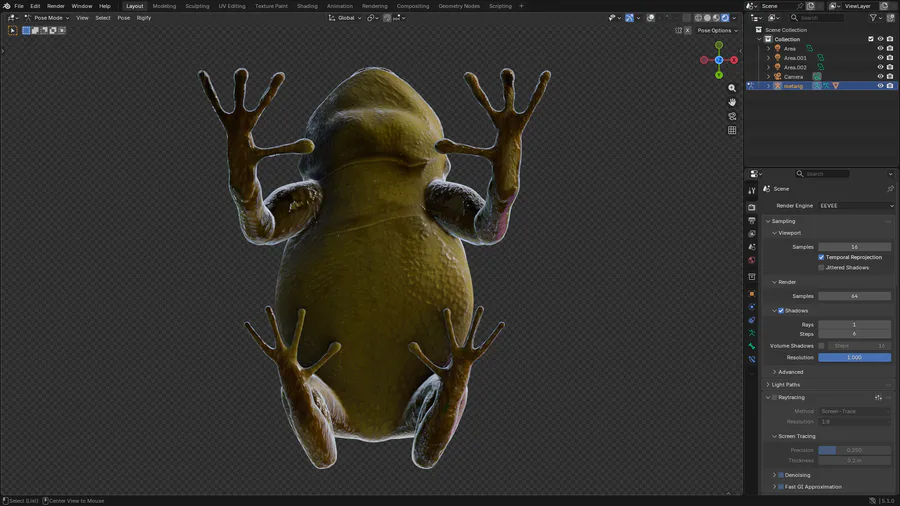The height and width of the screenshot is (506, 900).
Task: Switch to orthographic grid view icon
Action: 732,130
